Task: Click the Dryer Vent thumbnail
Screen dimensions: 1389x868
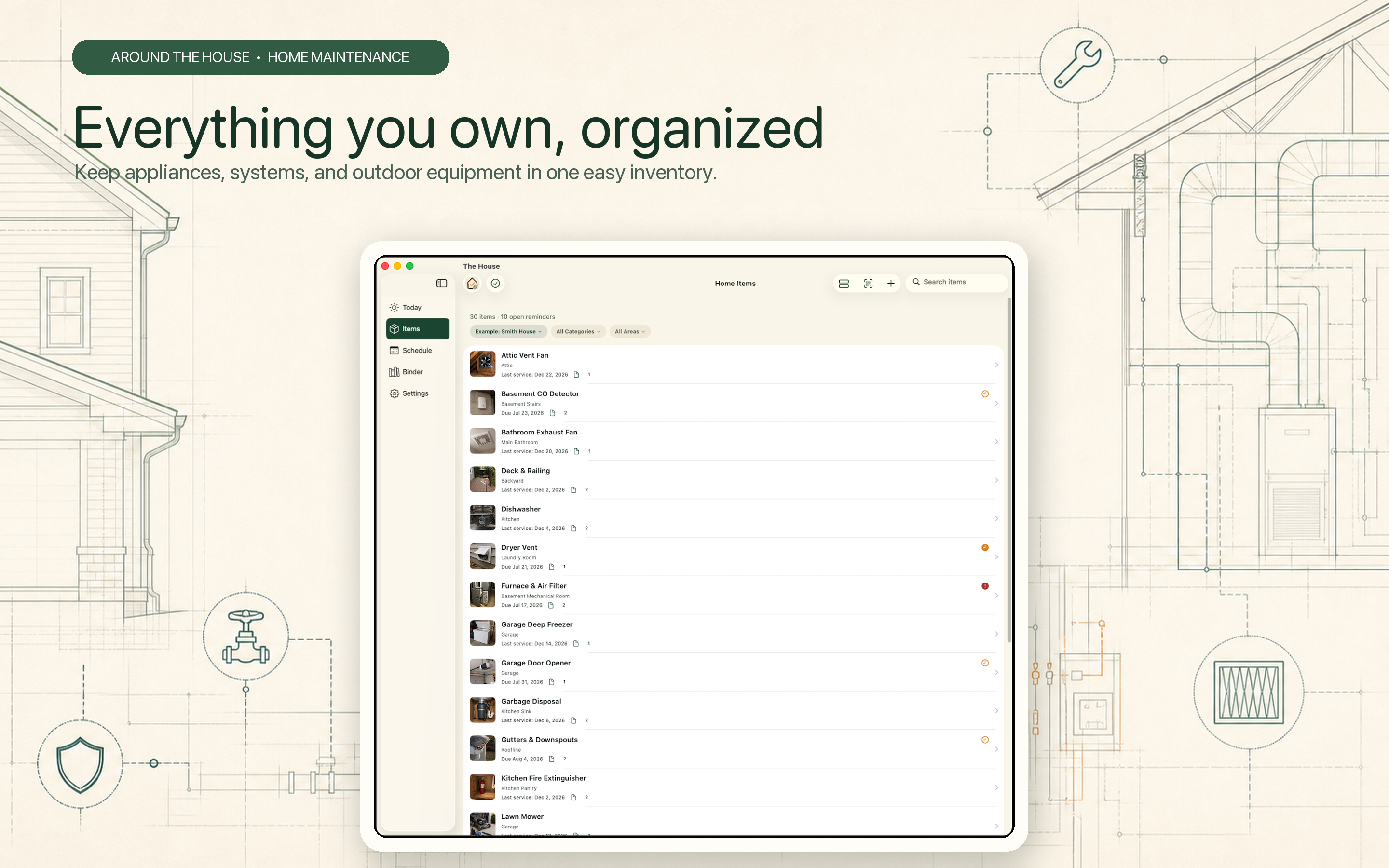Action: tap(482, 556)
